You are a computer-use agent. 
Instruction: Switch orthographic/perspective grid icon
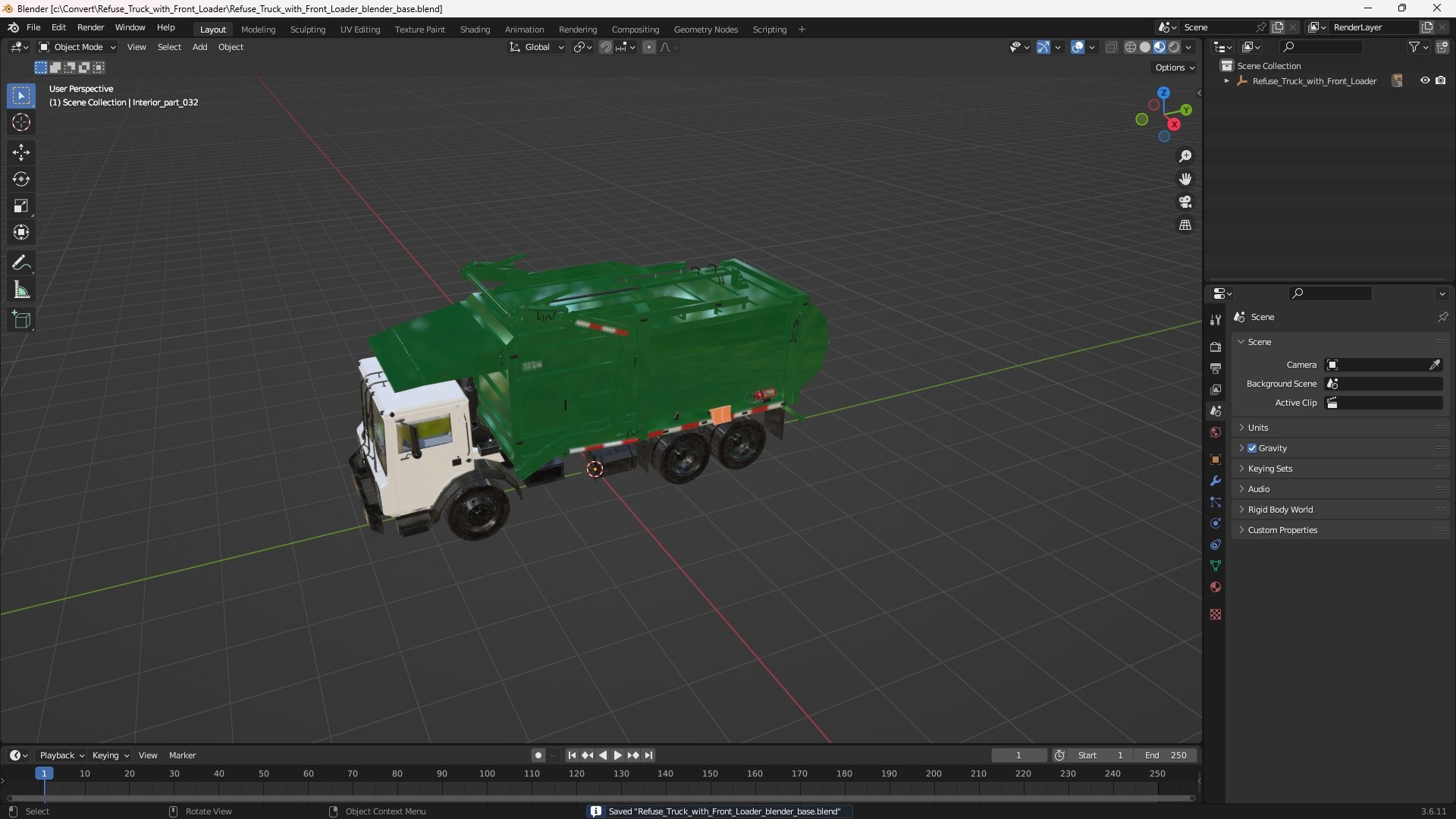(1185, 225)
